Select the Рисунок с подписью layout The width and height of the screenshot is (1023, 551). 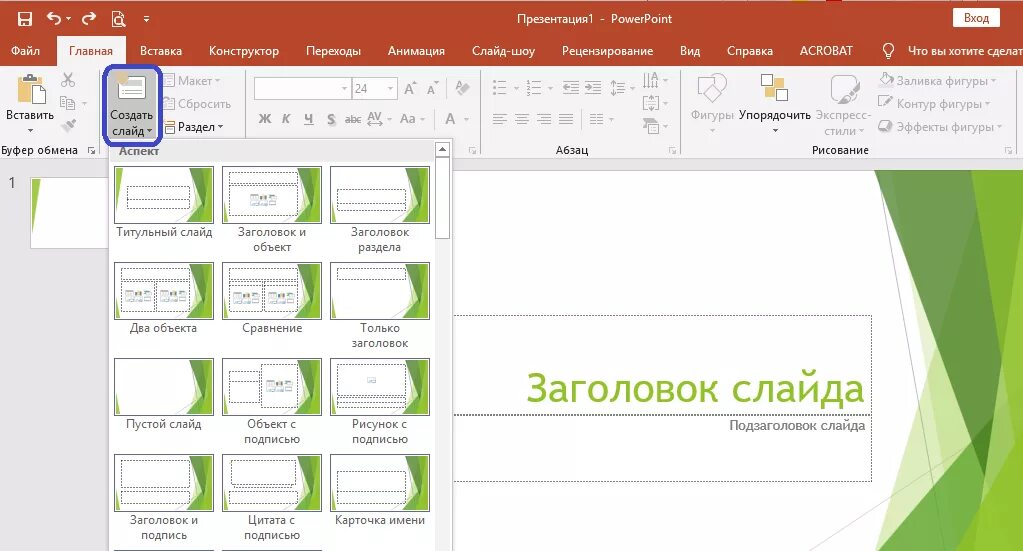pos(380,401)
